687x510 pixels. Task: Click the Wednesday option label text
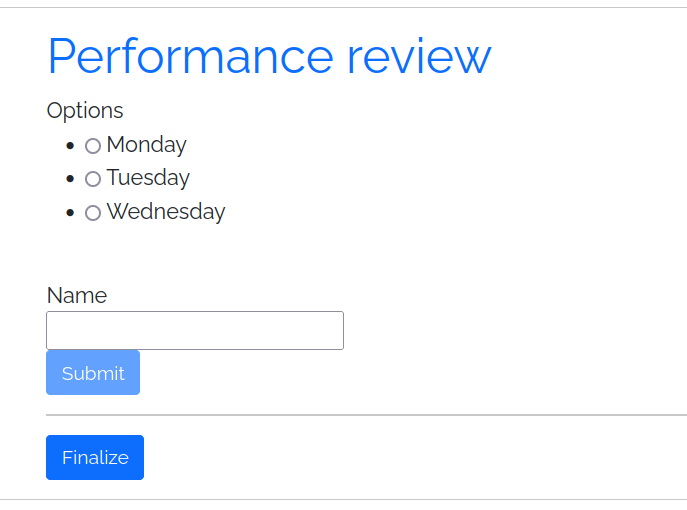[x=166, y=212]
